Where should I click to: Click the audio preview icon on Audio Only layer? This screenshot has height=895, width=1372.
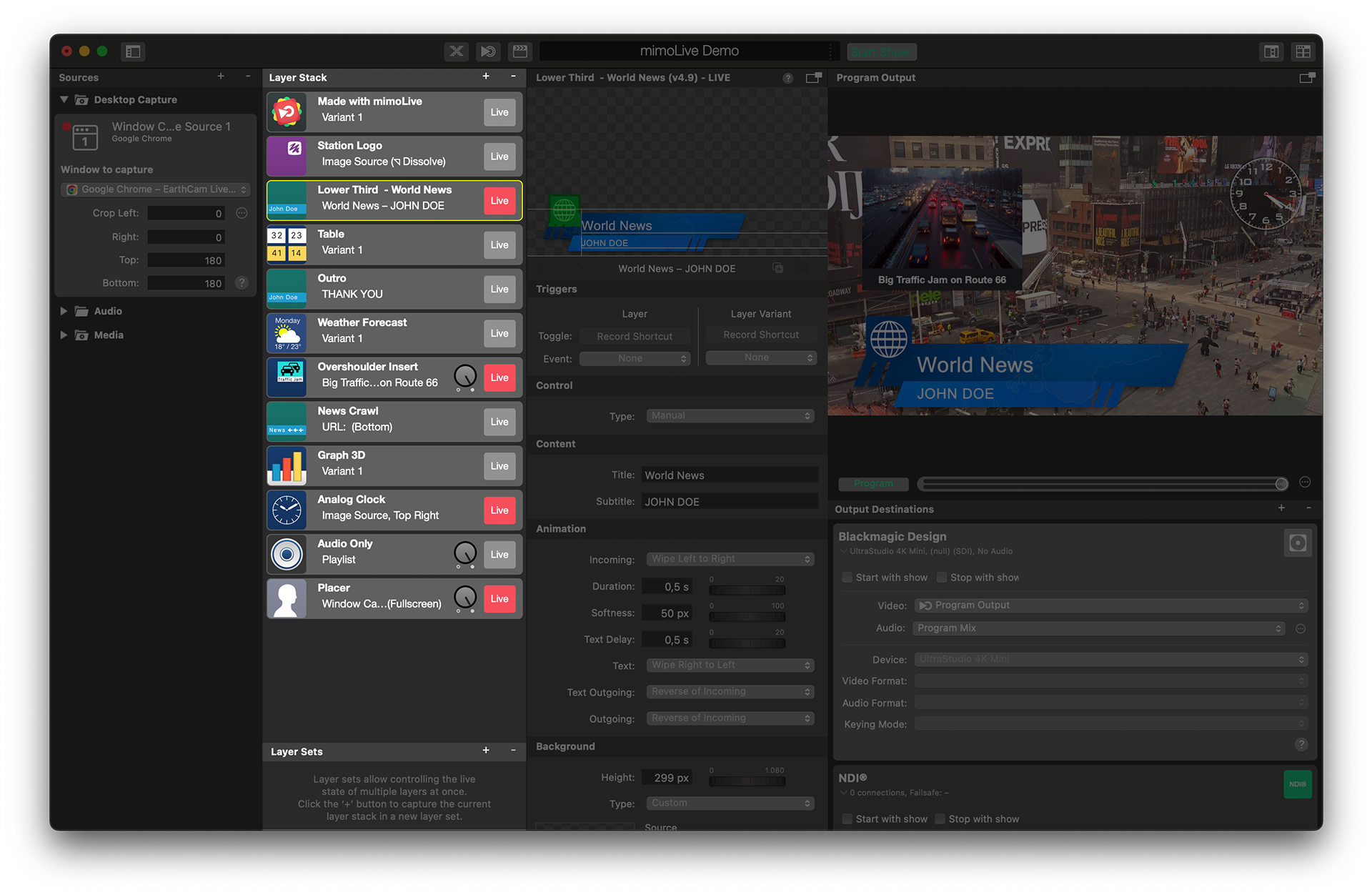point(465,554)
